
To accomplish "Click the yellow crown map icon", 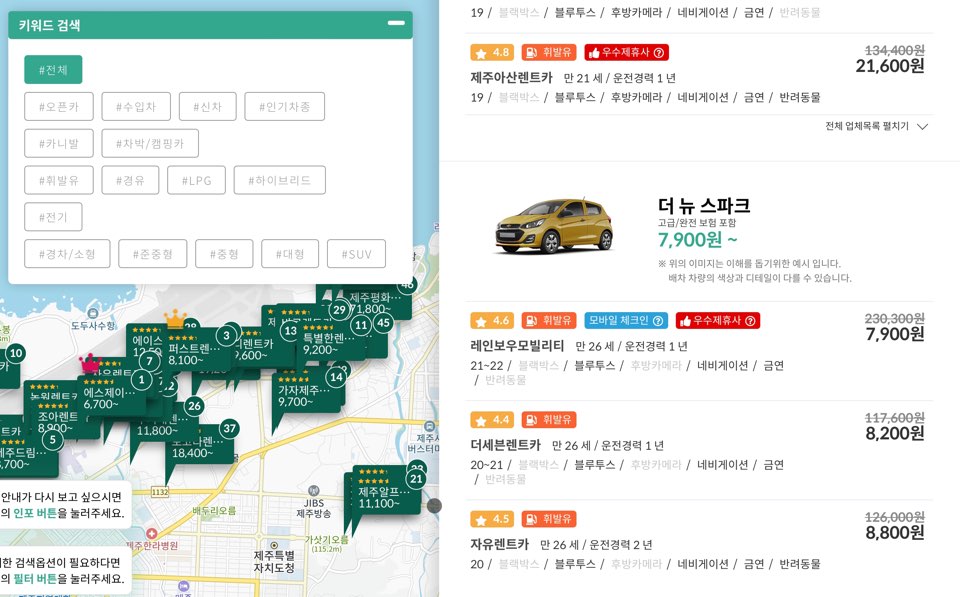I will 175,318.
